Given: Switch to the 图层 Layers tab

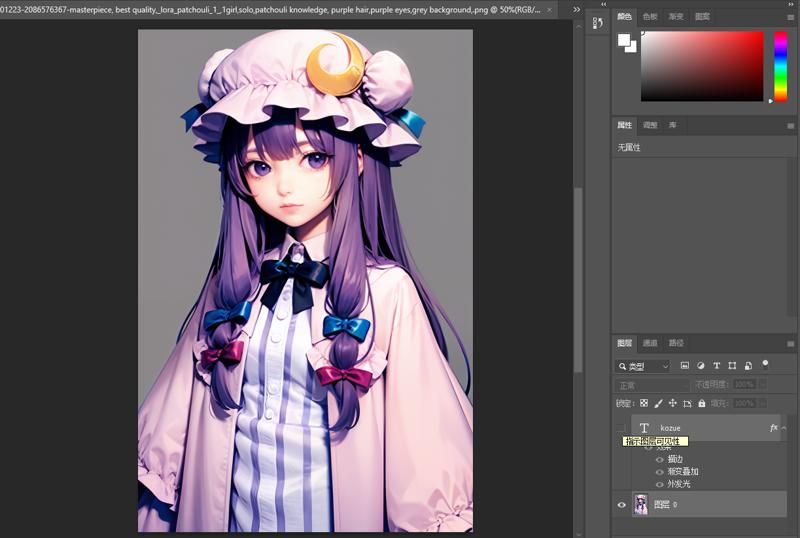Looking at the screenshot, I should click(x=624, y=343).
